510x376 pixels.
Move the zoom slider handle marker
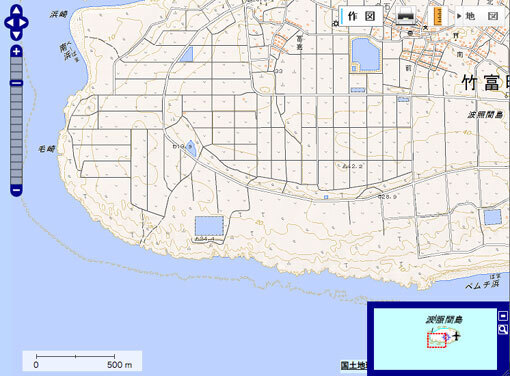16,83
